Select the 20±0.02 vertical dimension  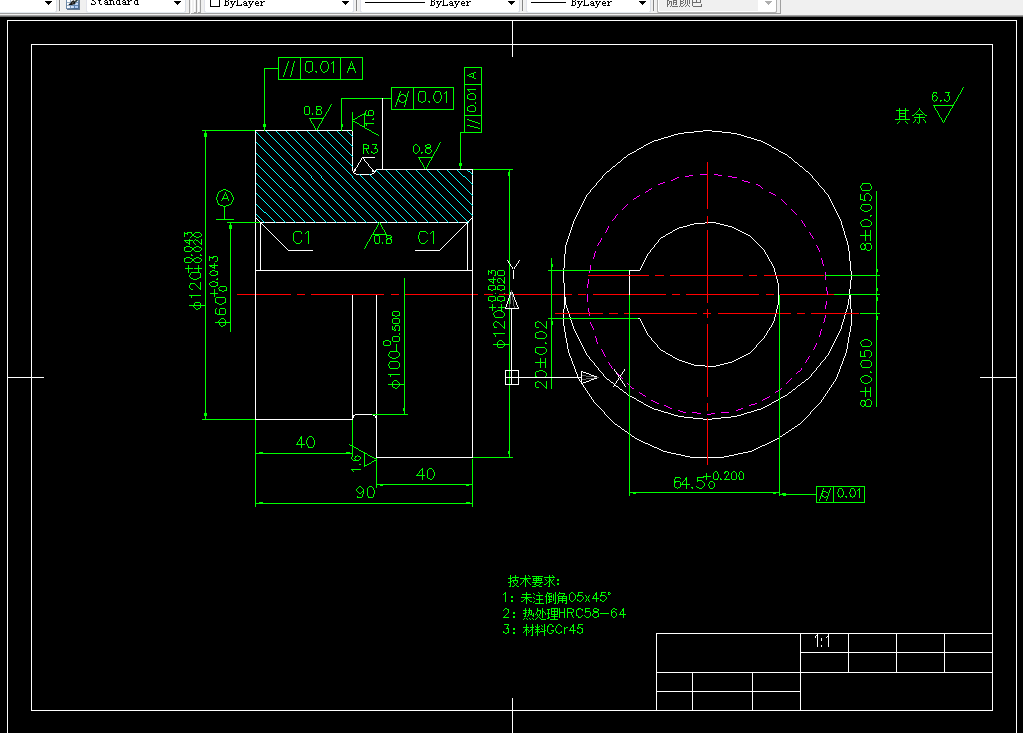pos(541,355)
